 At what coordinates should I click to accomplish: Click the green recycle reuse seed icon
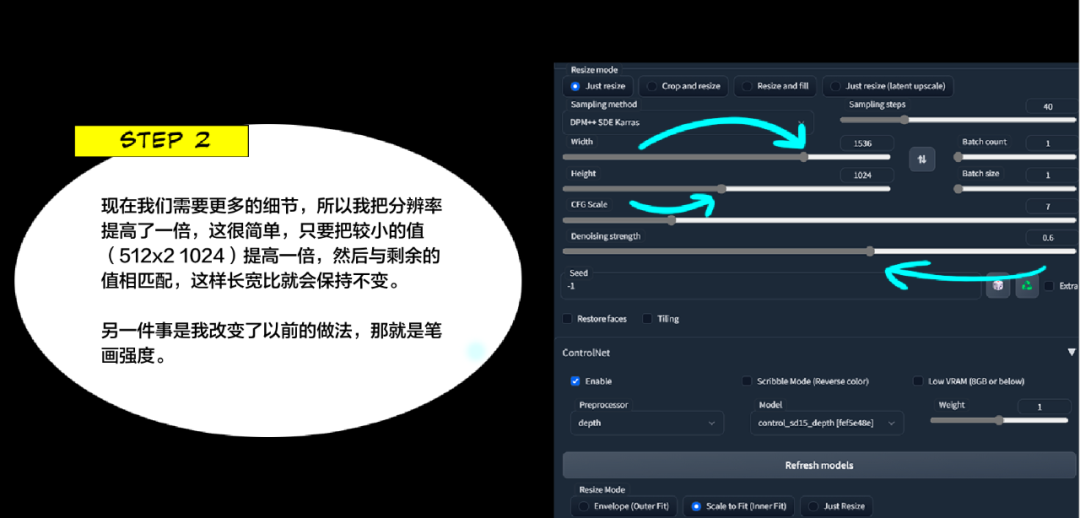tap(1027, 285)
